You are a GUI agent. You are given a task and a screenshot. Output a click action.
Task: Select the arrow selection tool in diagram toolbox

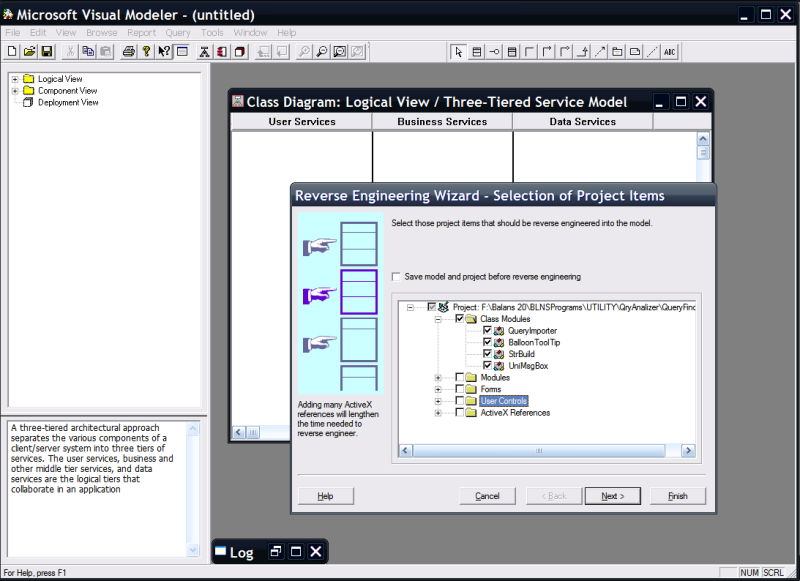[458, 52]
